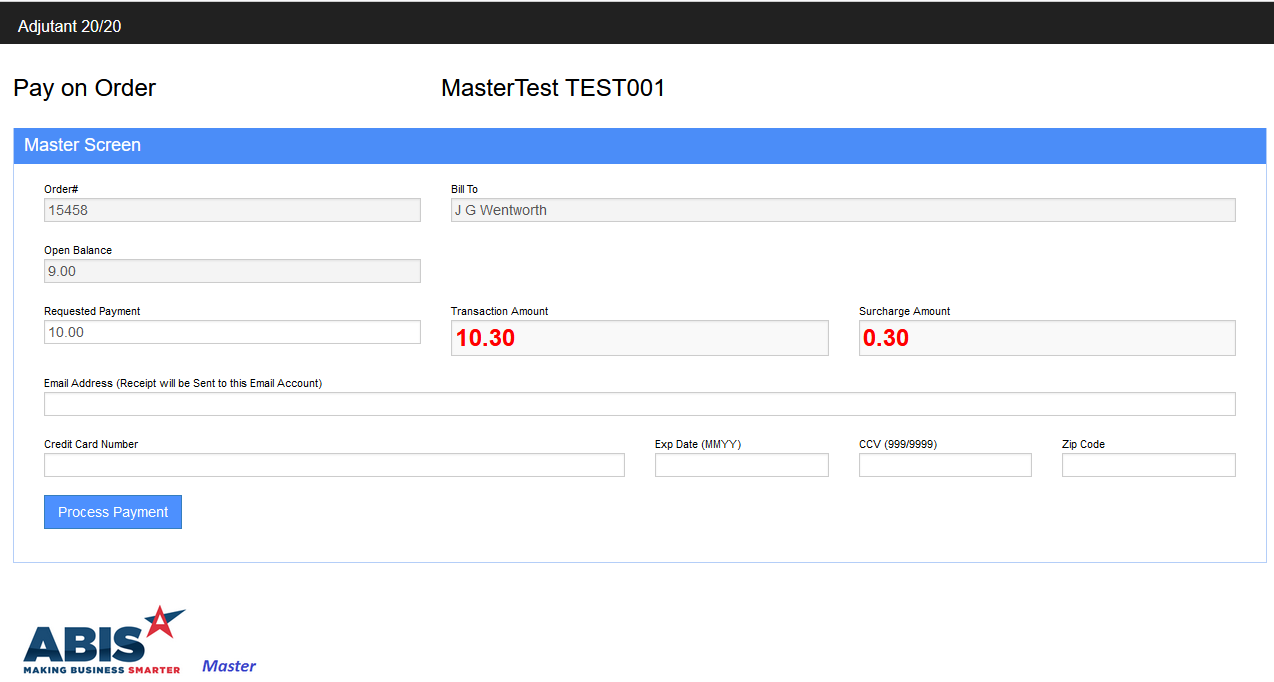Click into the CCV input box

click(945, 465)
